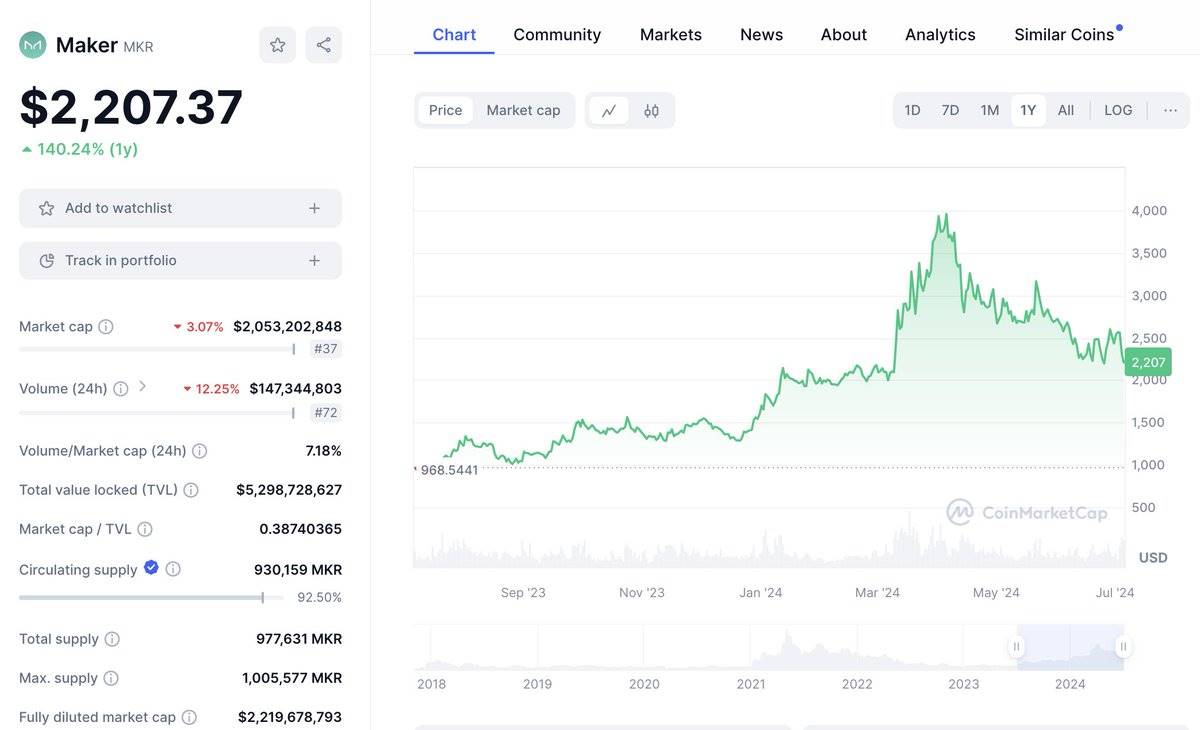The height and width of the screenshot is (730, 1200).
Task: Open chart more options ellipsis
Action: [x=1170, y=110]
